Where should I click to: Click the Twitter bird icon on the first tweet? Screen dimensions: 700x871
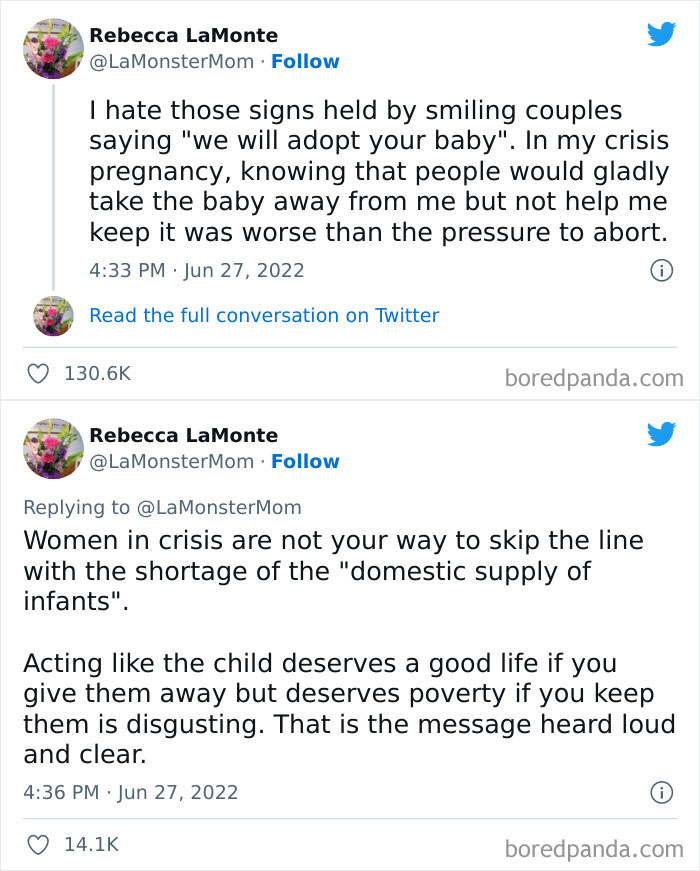661,33
